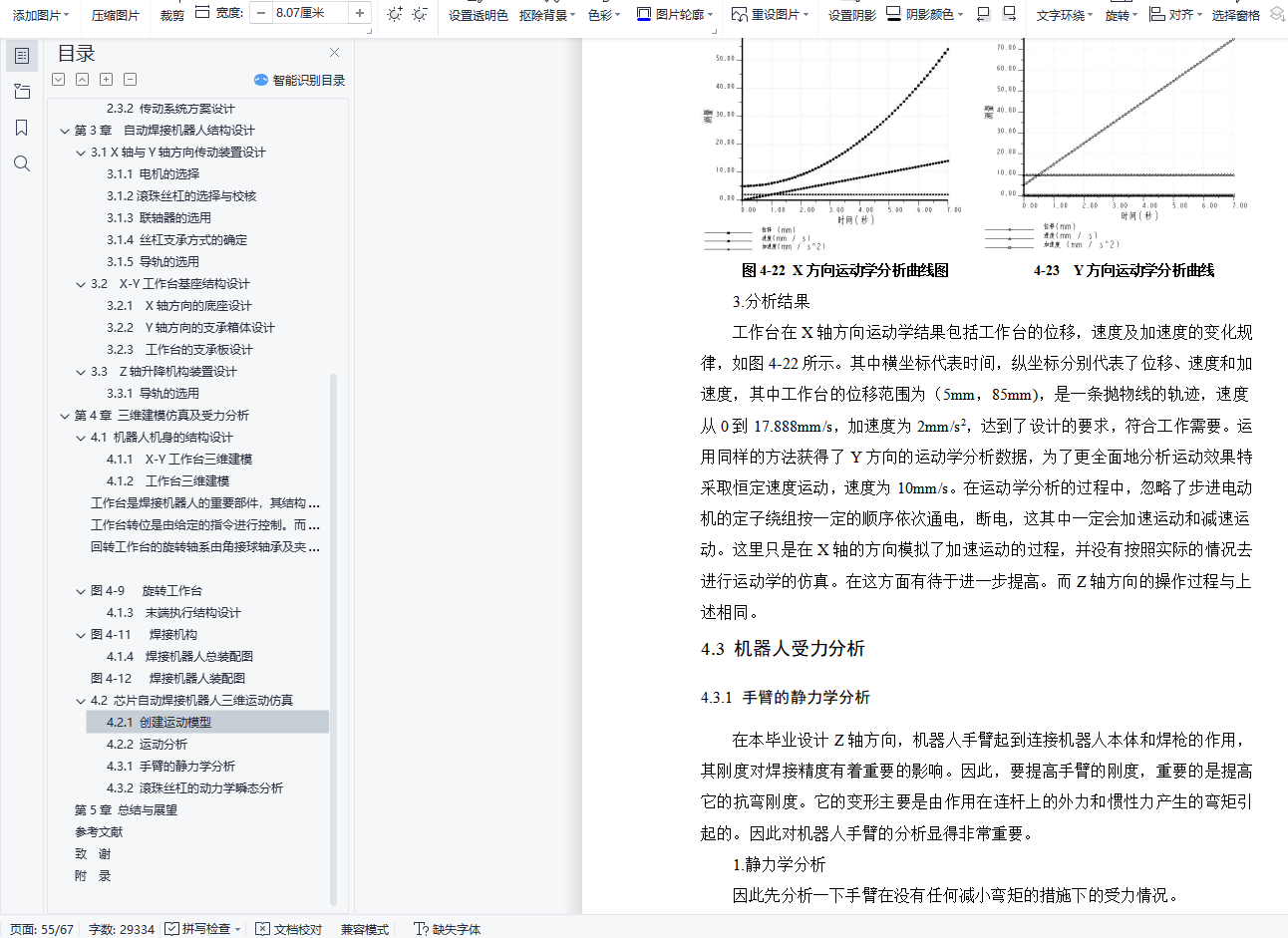Open the 抠除背景 dropdown

point(547,15)
